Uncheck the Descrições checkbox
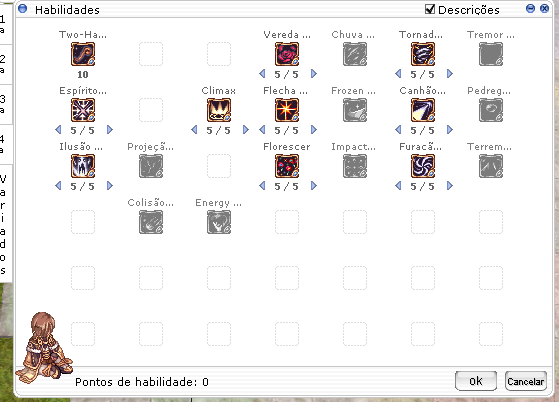Image resolution: width=559 pixels, height=402 pixels. point(430,9)
